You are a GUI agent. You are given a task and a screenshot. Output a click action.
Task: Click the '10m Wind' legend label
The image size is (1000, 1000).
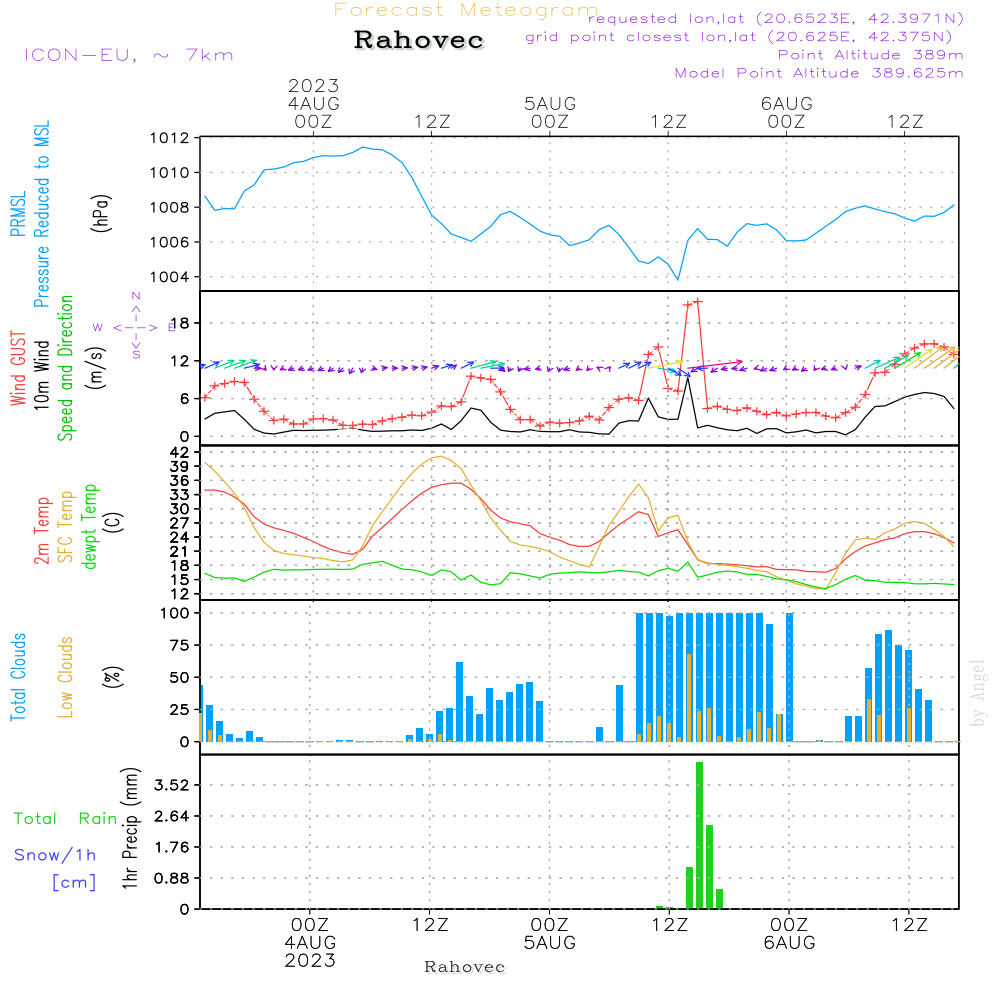coord(41,375)
